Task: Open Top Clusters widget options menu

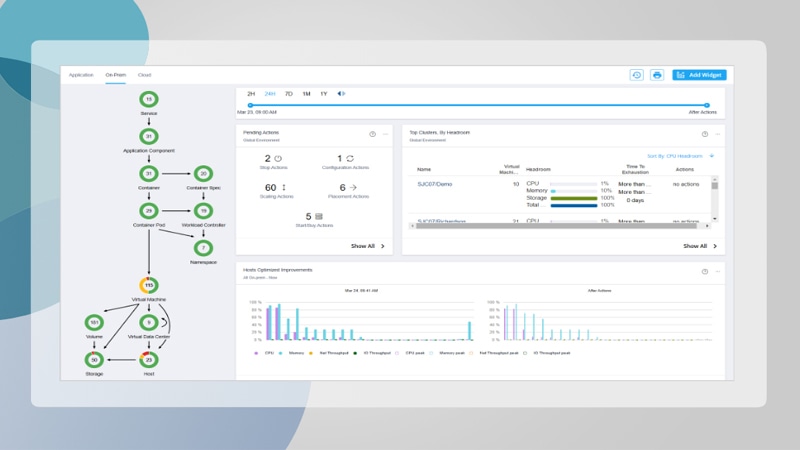Action: pyautogui.click(x=717, y=134)
